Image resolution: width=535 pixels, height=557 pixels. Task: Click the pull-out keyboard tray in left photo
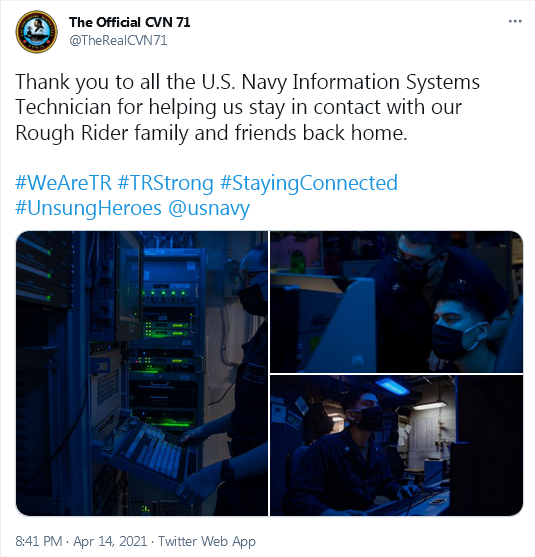(x=153, y=449)
